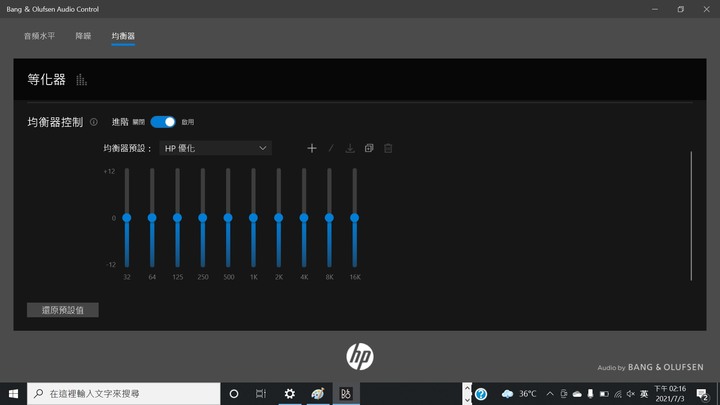Viewport: 720px width, 405px height.
Task: Switch input language via 英 indicator
Action: coord(644,394)
